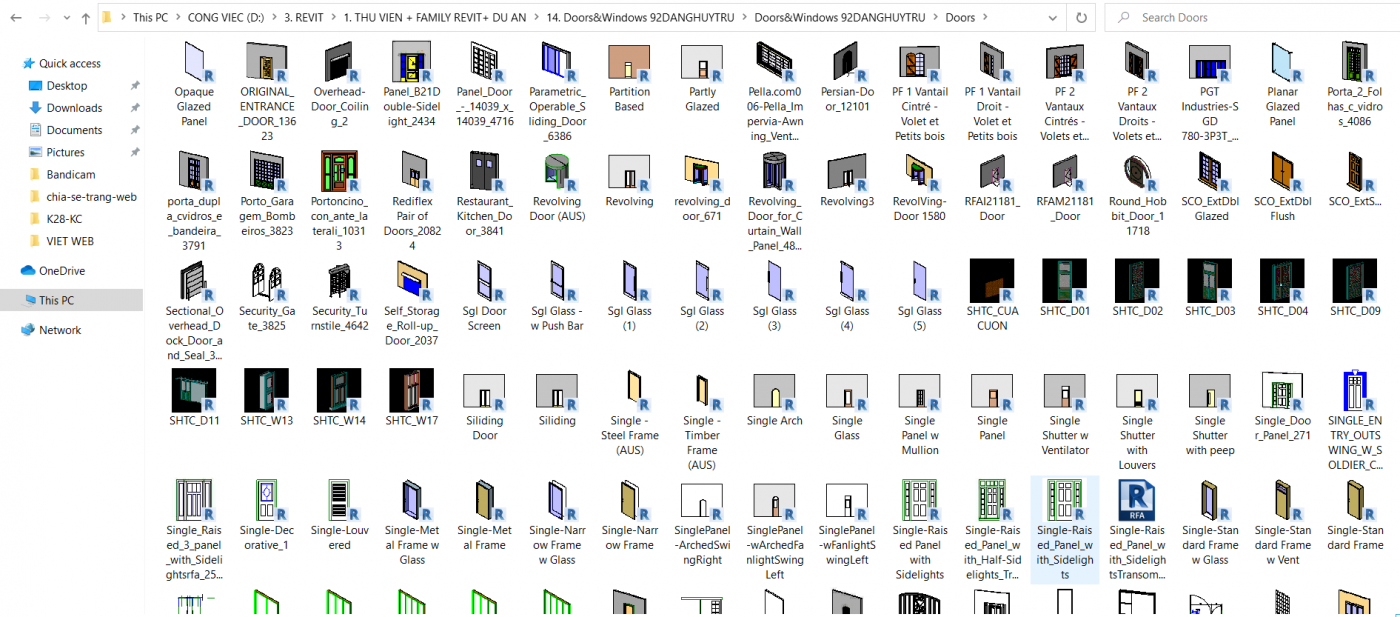Open the recent locations dropdown arrow

(x=65, y=18)
